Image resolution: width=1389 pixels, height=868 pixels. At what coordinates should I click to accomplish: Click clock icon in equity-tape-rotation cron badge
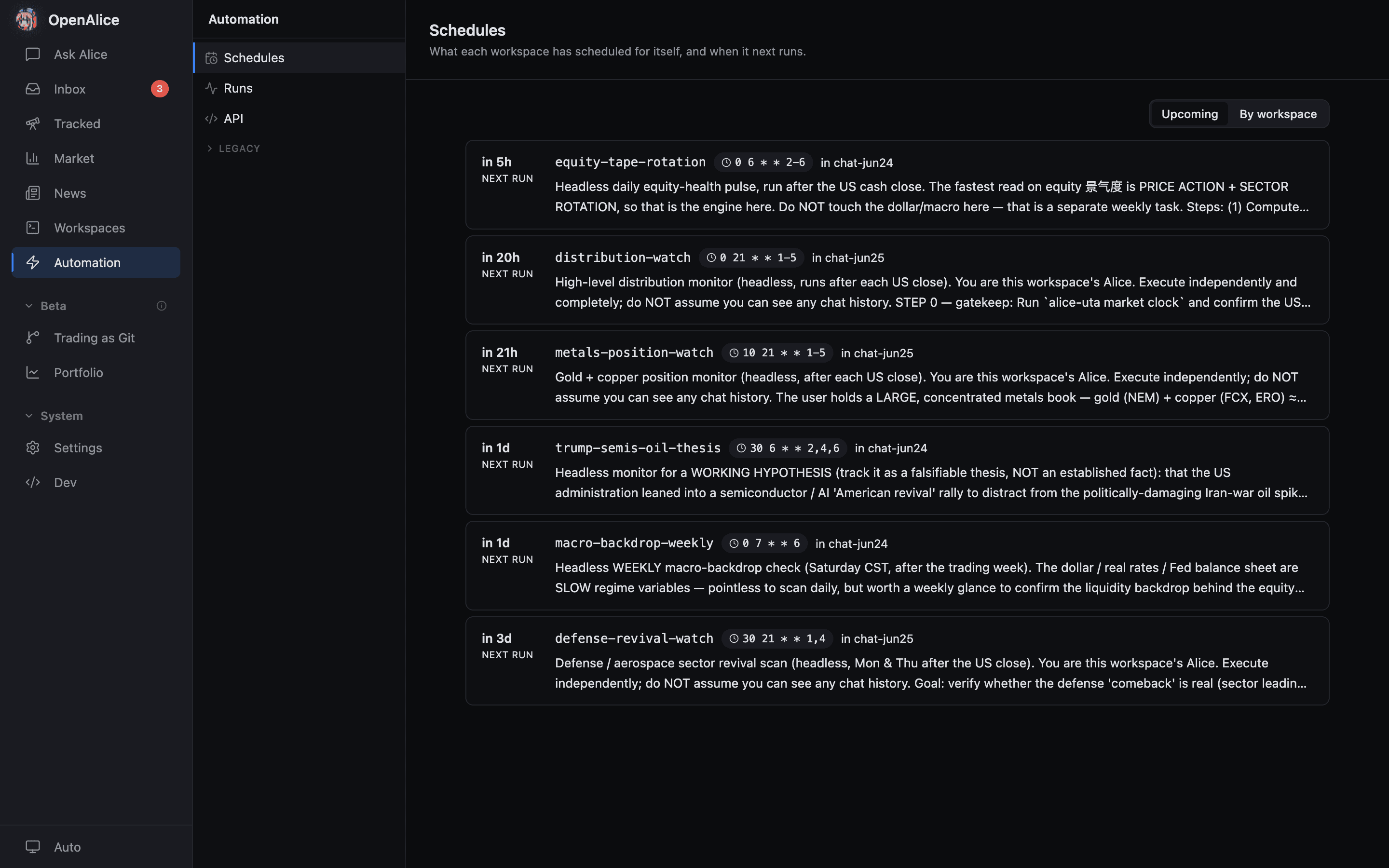pyautogui.click(x=726, y=163)
